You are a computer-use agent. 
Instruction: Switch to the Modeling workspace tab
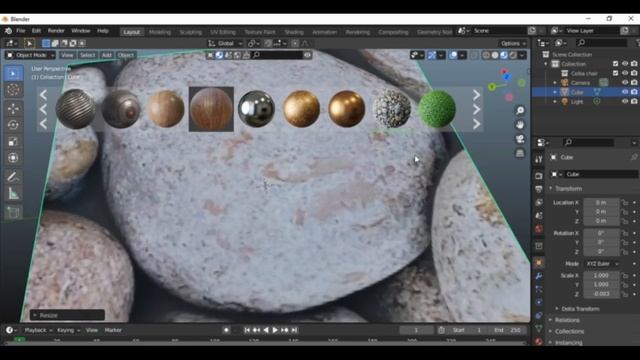point(160,32)
